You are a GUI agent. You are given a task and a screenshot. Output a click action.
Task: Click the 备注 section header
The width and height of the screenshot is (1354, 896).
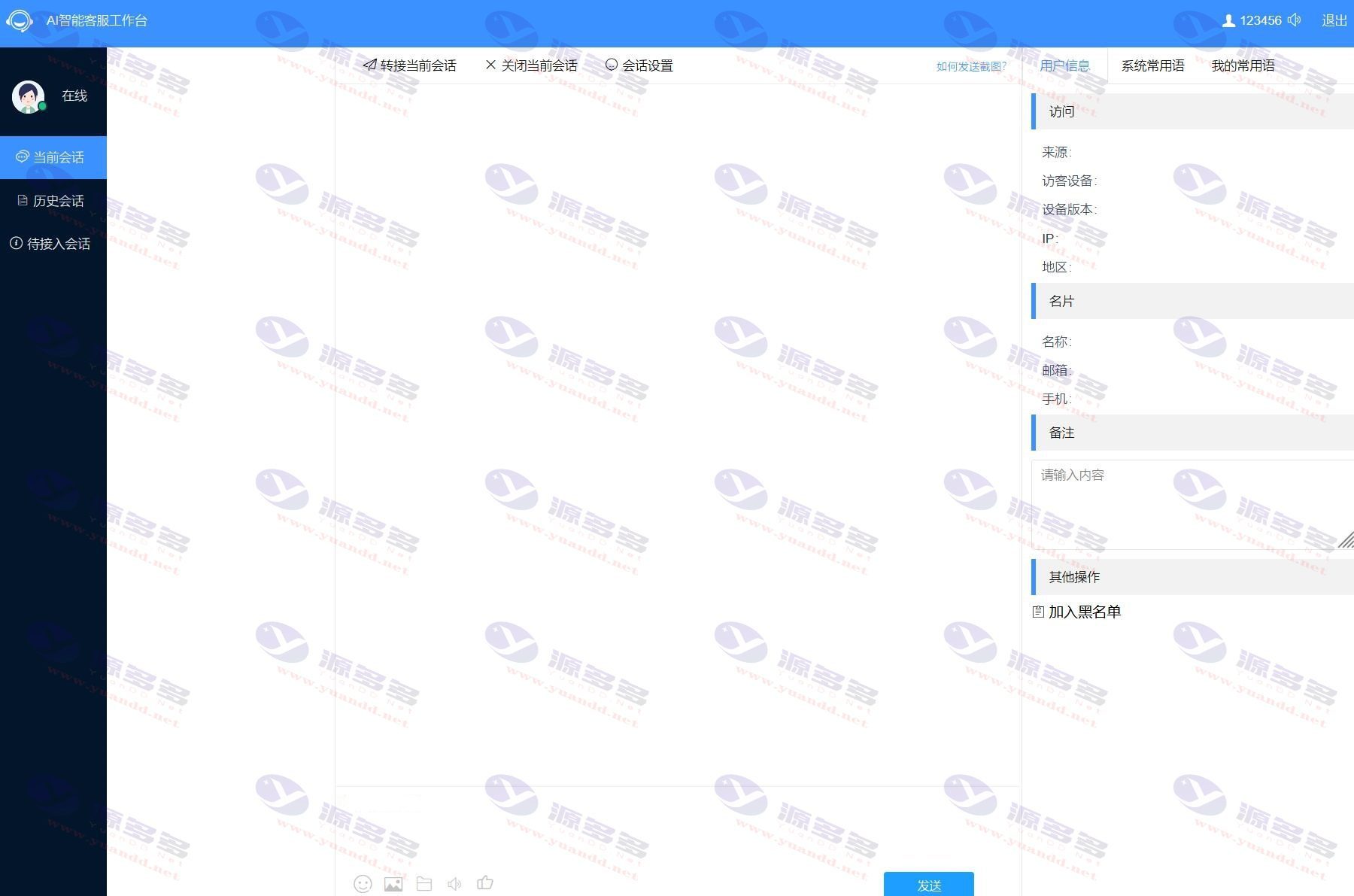[x=1192, y=433]
